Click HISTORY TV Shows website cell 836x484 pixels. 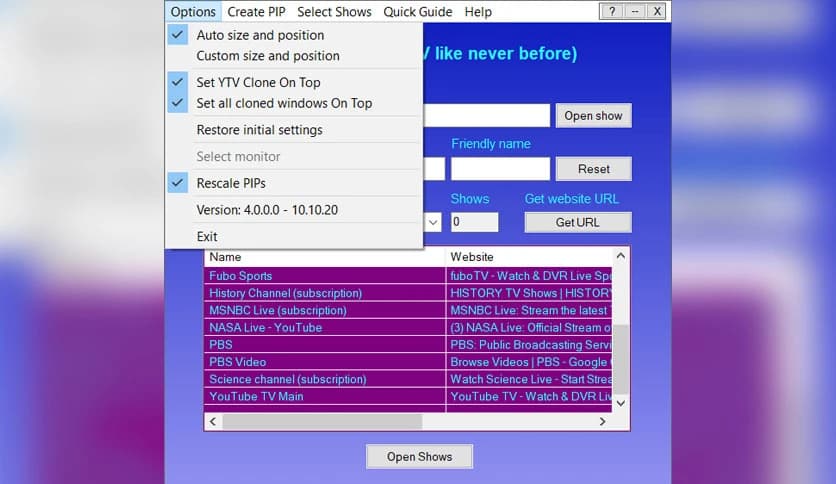(529, 293)
